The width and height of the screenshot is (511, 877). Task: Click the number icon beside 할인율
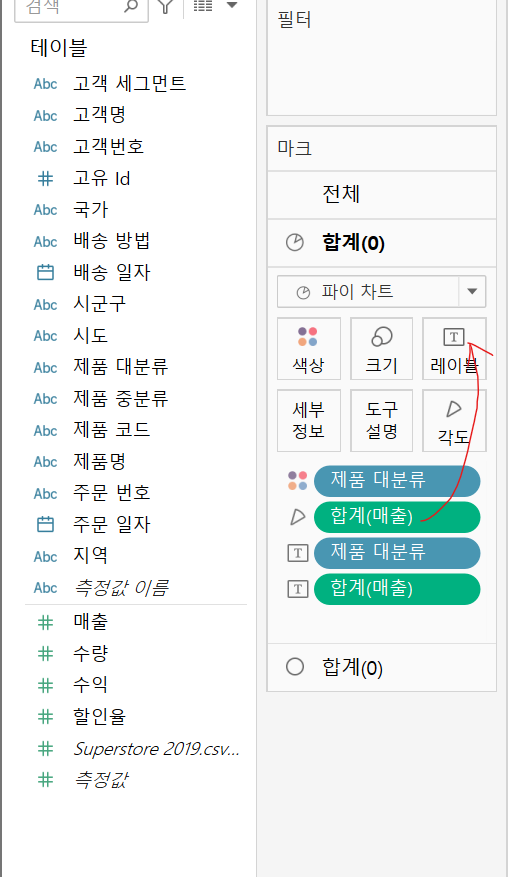[x=45, y=716]
